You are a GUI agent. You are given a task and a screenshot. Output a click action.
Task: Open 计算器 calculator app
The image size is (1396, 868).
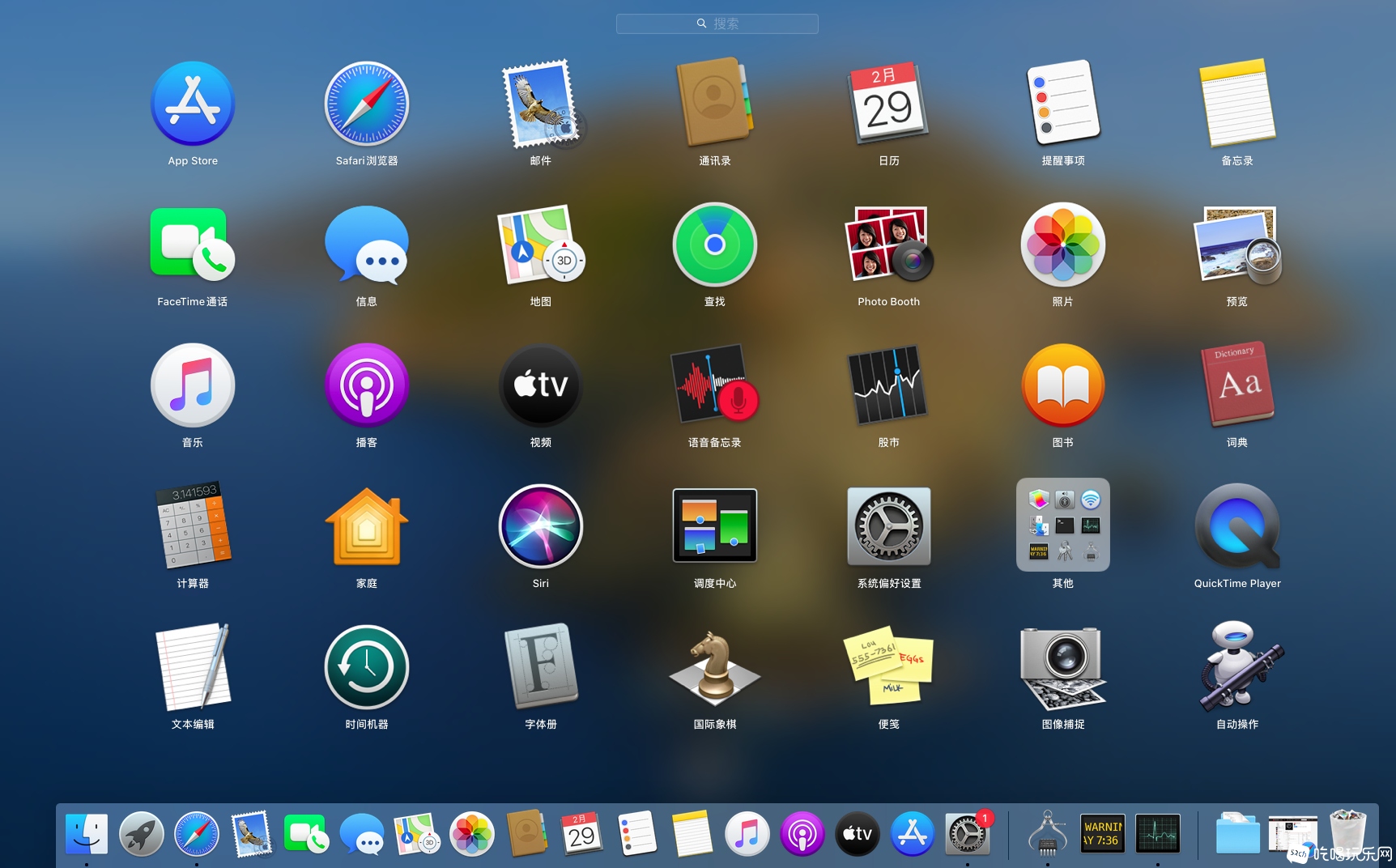coord(193,525)
